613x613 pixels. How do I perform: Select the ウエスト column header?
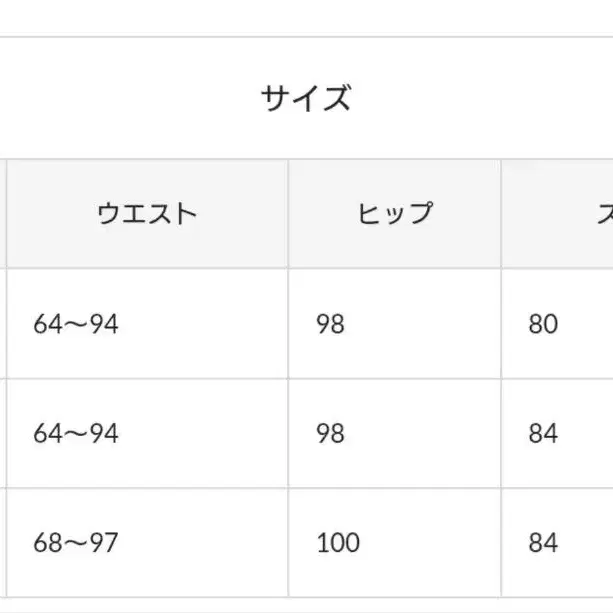pos(147,213)
